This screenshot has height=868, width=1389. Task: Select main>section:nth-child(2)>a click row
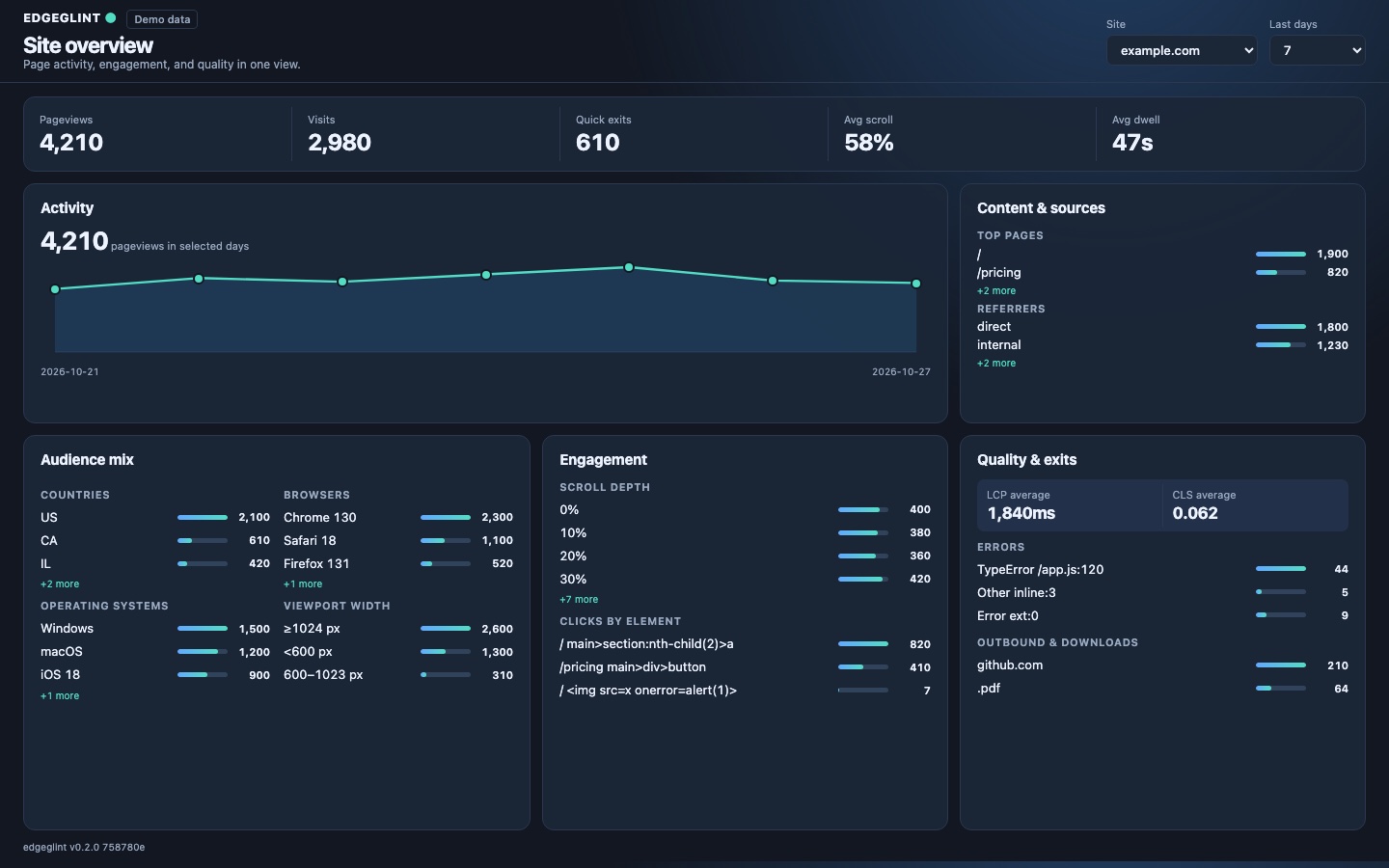coord(745,644)
